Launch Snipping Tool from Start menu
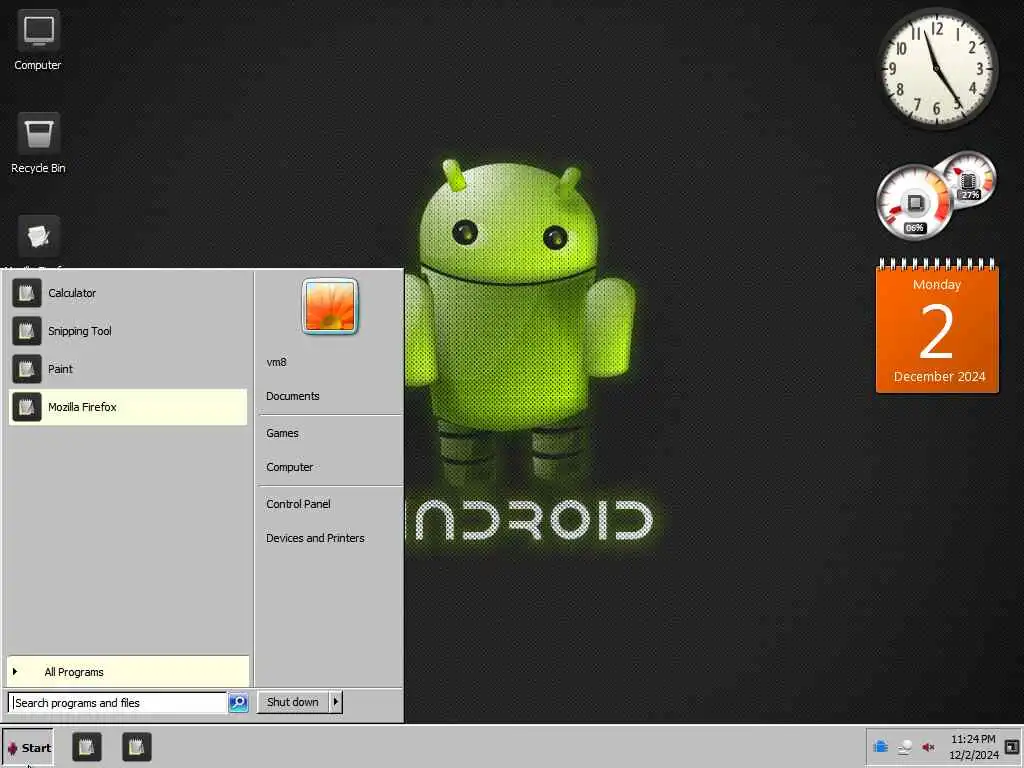Screen dimensions: 1024x768 tap(128, 331)
